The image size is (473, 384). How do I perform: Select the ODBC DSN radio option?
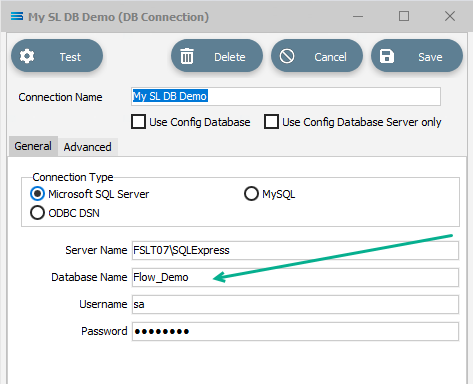coord(37,213)
